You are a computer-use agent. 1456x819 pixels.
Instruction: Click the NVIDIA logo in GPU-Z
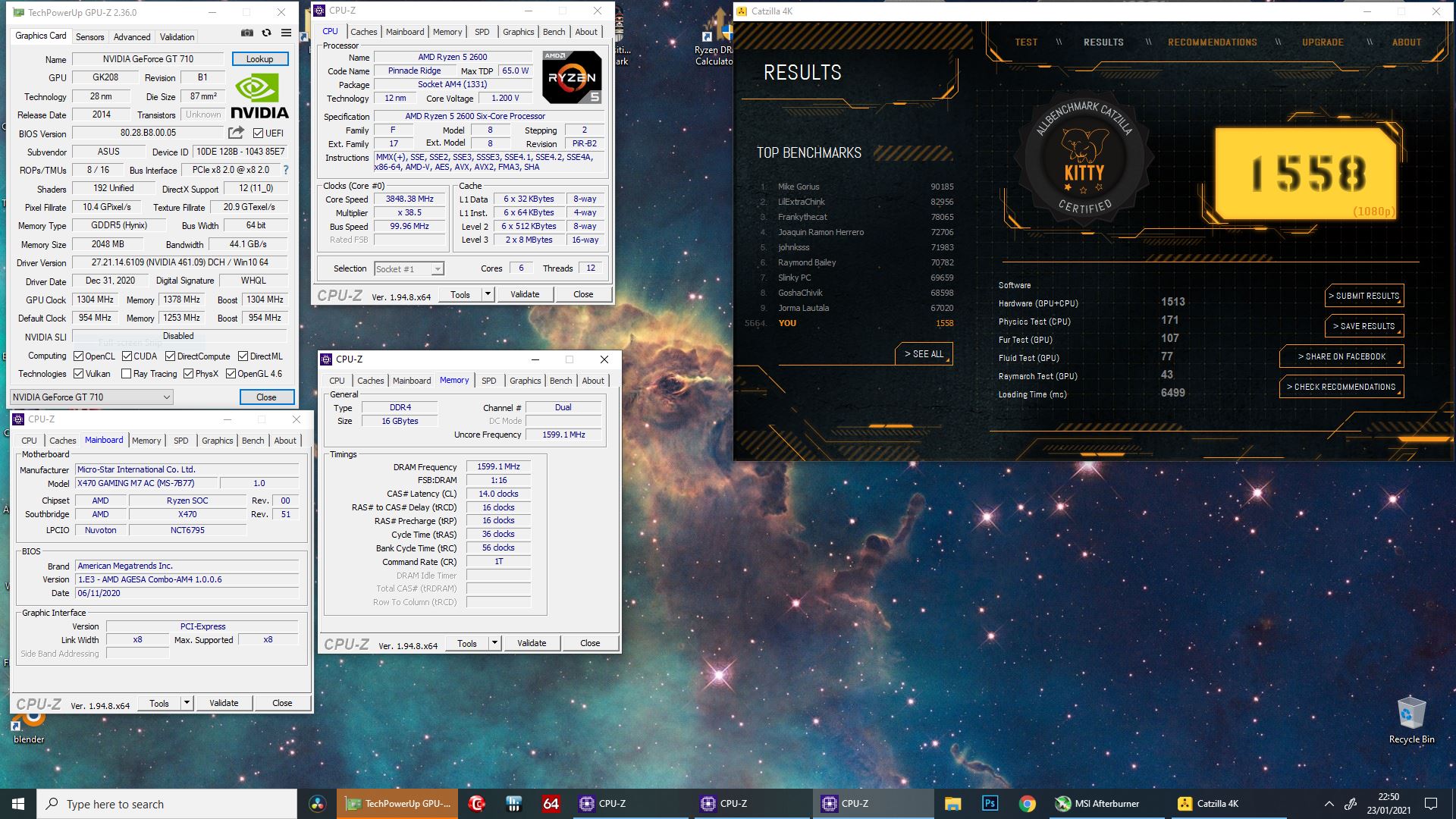pyautogui.click(x=259, y=96)
